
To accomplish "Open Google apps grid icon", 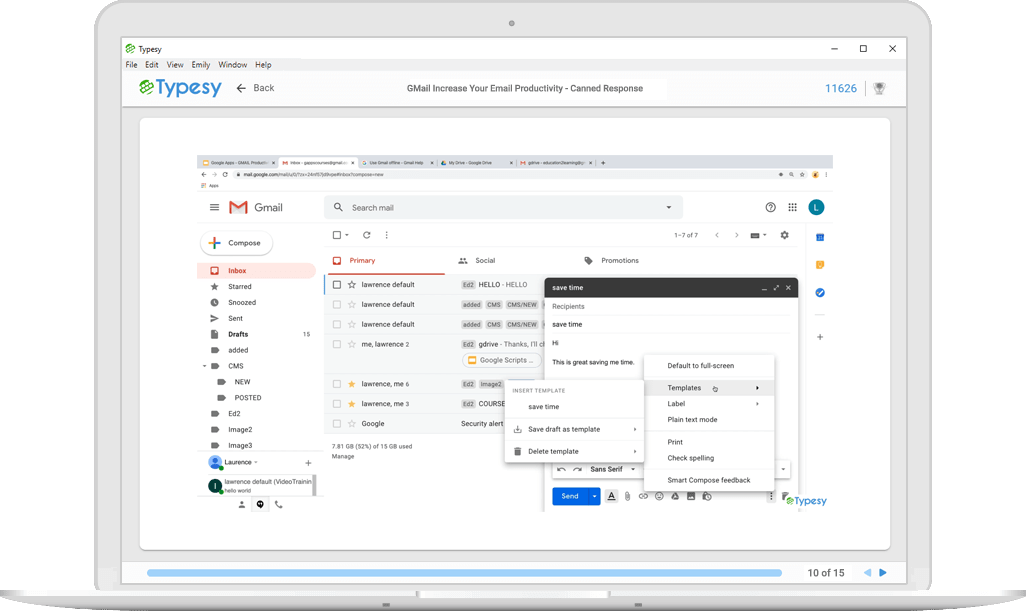I will [792, 207].
